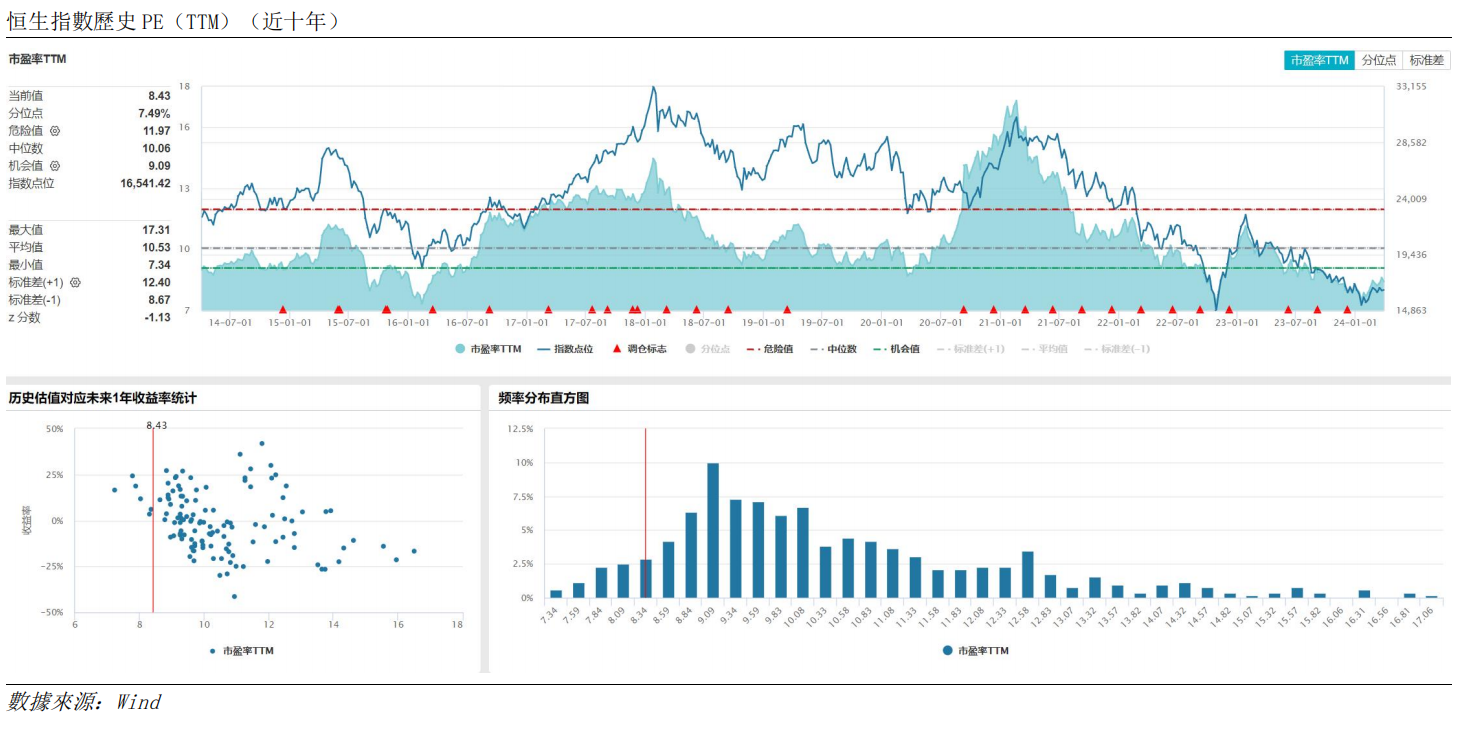1460x730 pixels.
Task: Enable the 标准差(+1) legend series
Action: pos(971,349)
